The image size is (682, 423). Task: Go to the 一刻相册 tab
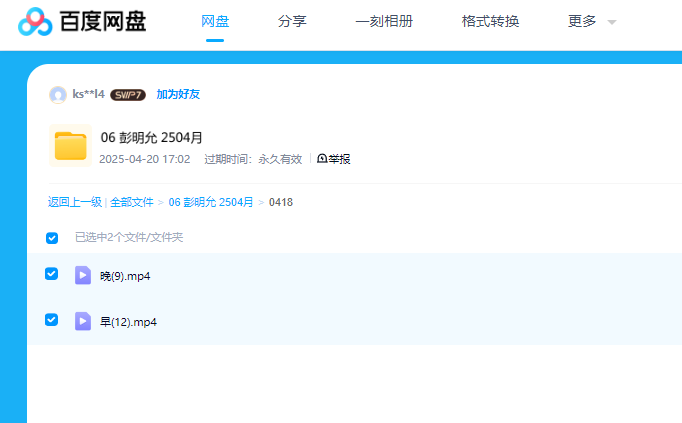(x=384, y=21)
